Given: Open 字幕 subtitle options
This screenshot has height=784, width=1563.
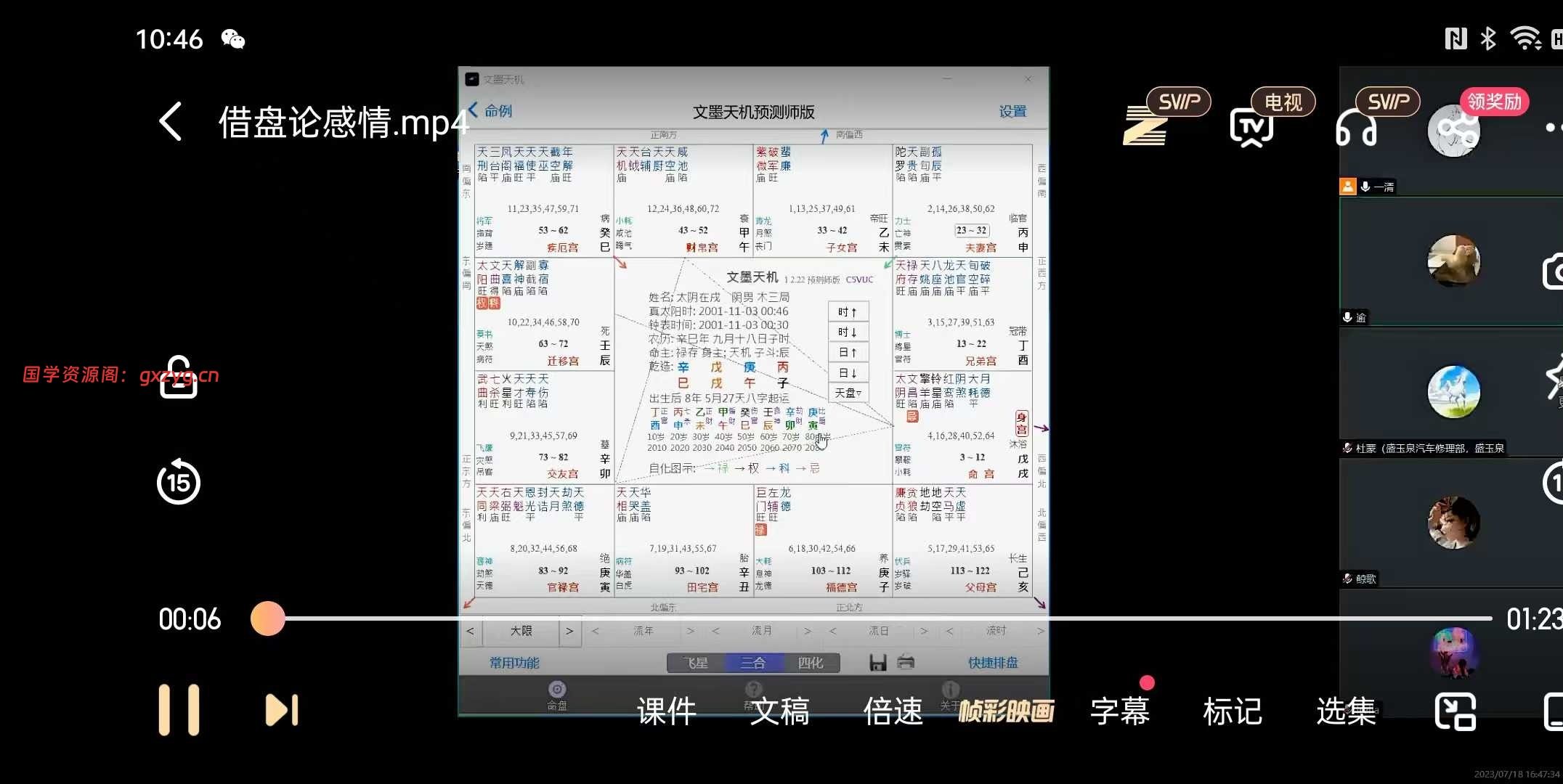Looking at the screenshot, I should click(x=1119, y=711).
